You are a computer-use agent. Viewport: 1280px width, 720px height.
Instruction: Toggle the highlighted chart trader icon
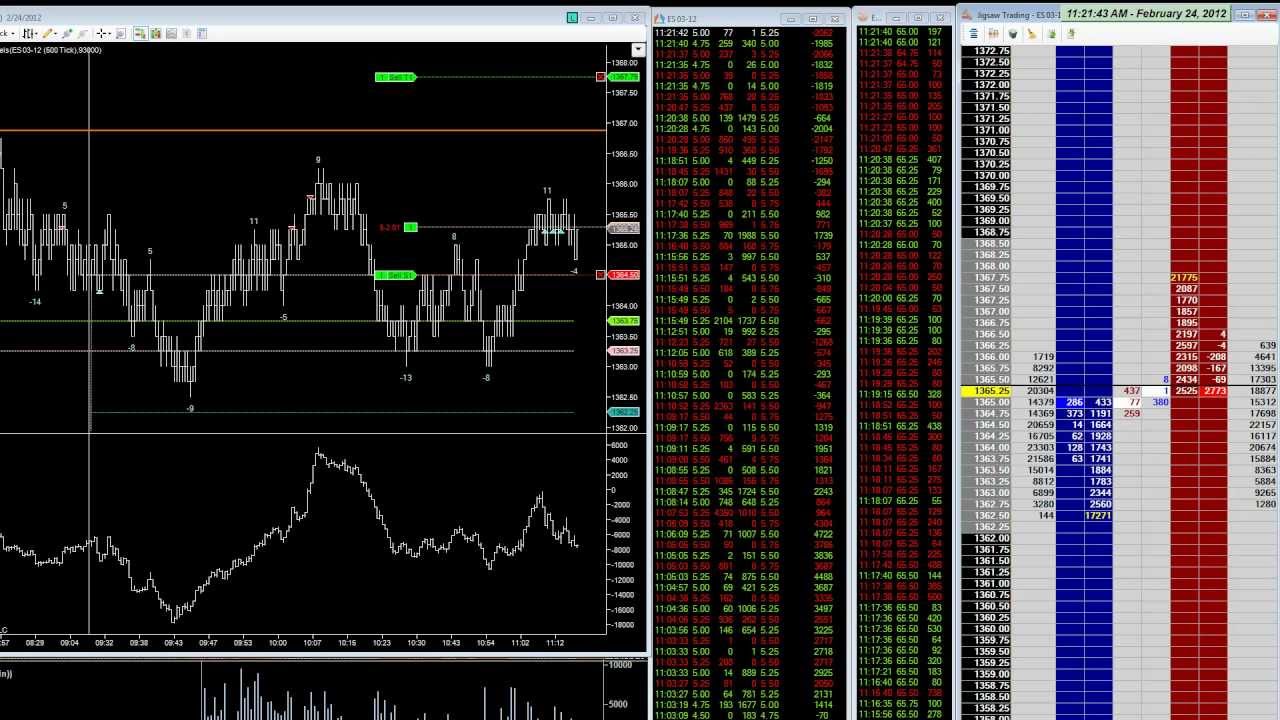point(140,33)
